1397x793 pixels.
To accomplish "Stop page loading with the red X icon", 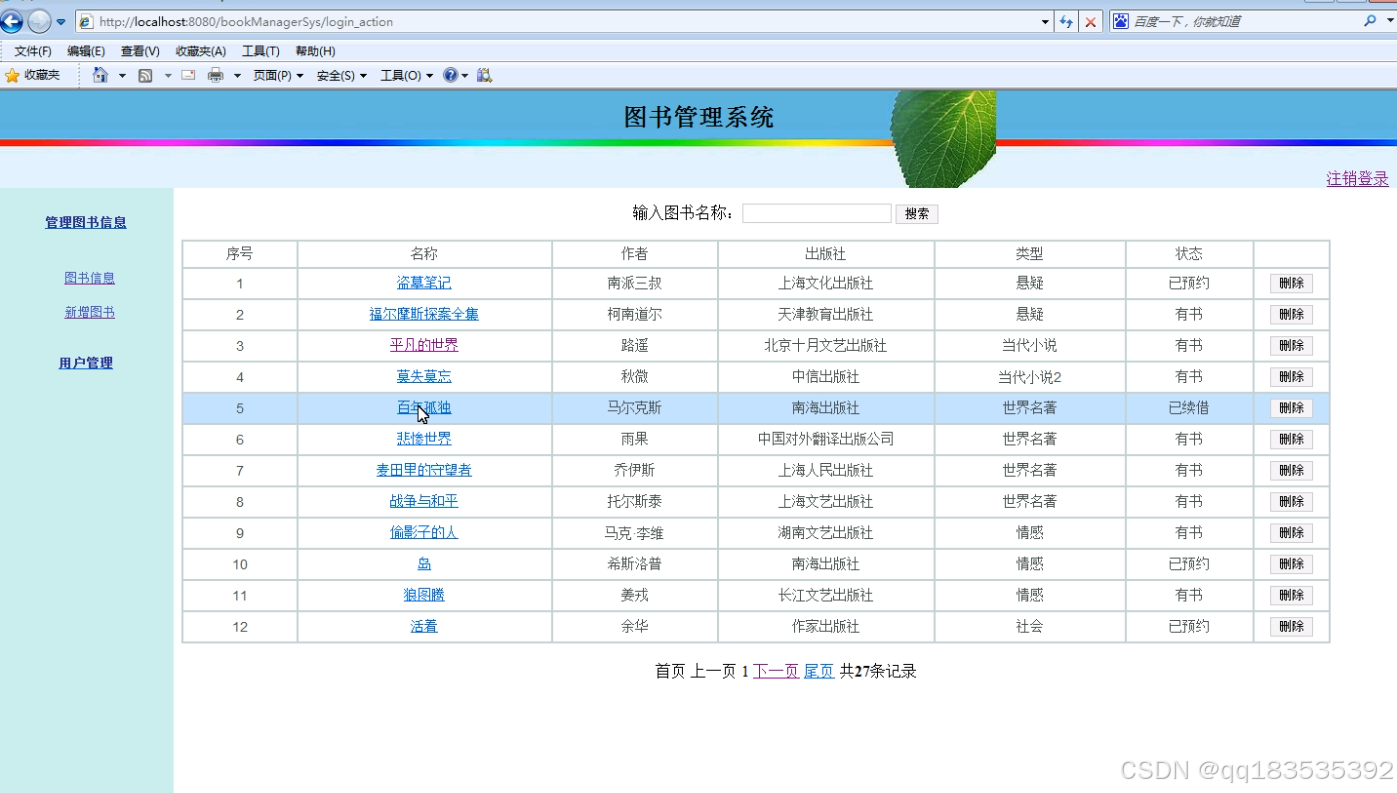I will [x=1089, y=21].
